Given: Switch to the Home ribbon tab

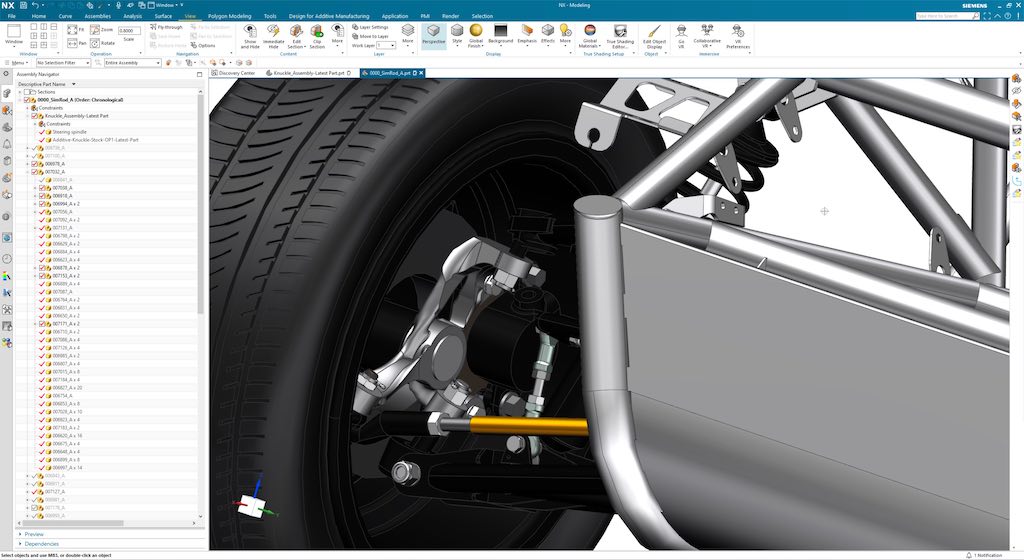Looking at the screenshot, I should (x=39, y=16).
